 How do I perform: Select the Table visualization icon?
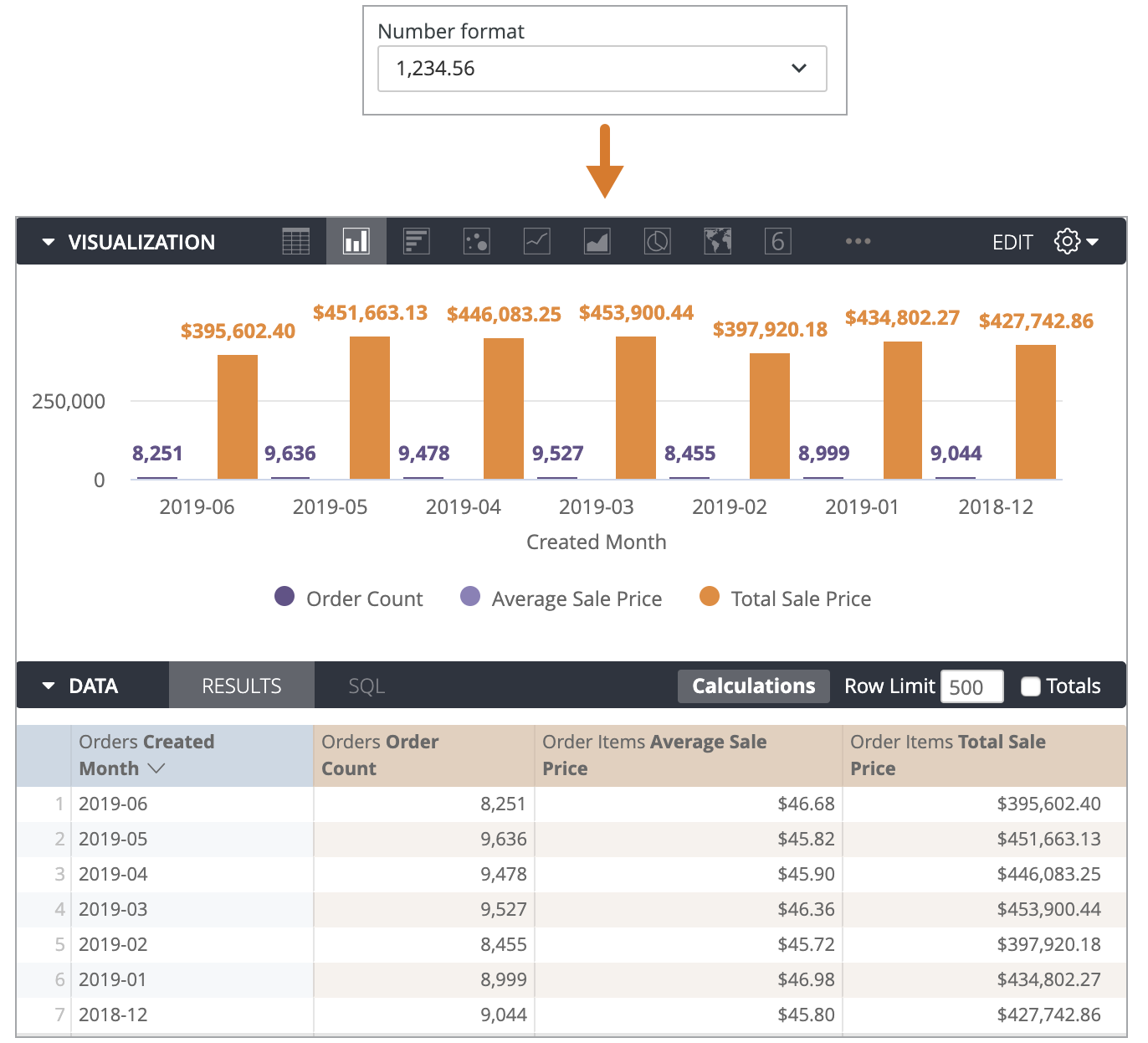(295, 241)
